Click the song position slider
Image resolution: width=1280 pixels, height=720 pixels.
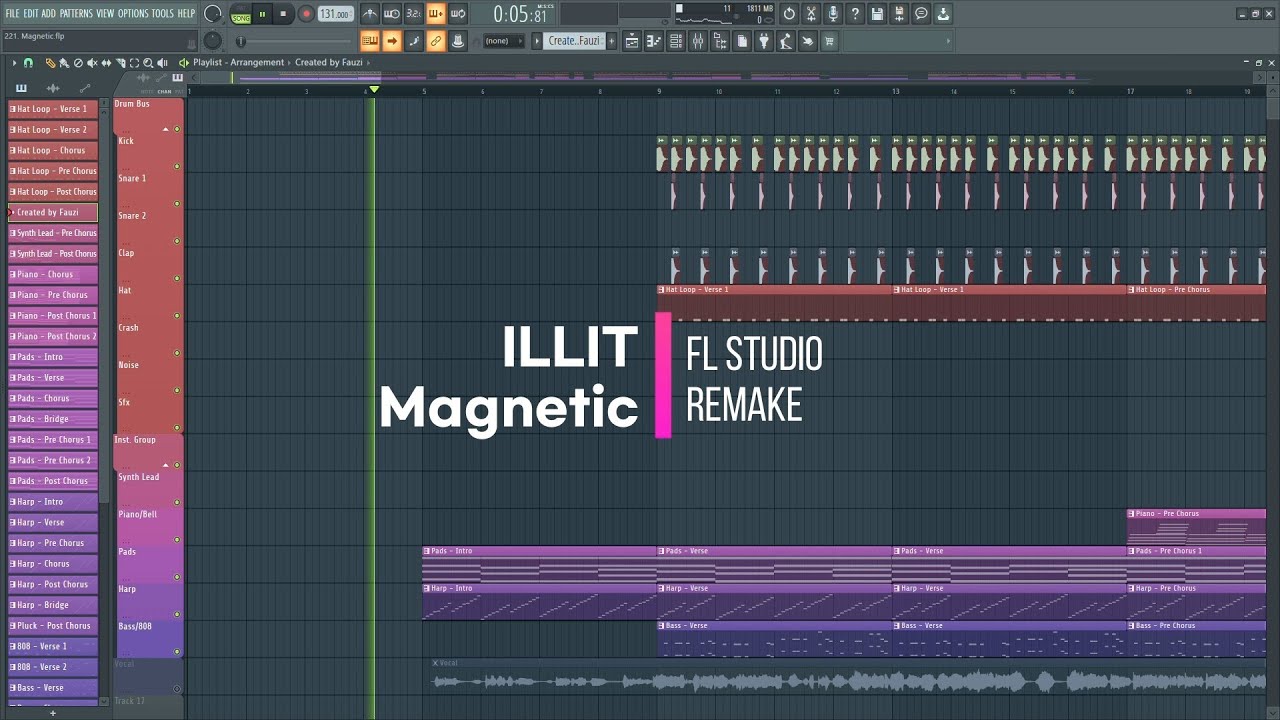point(293,41)
